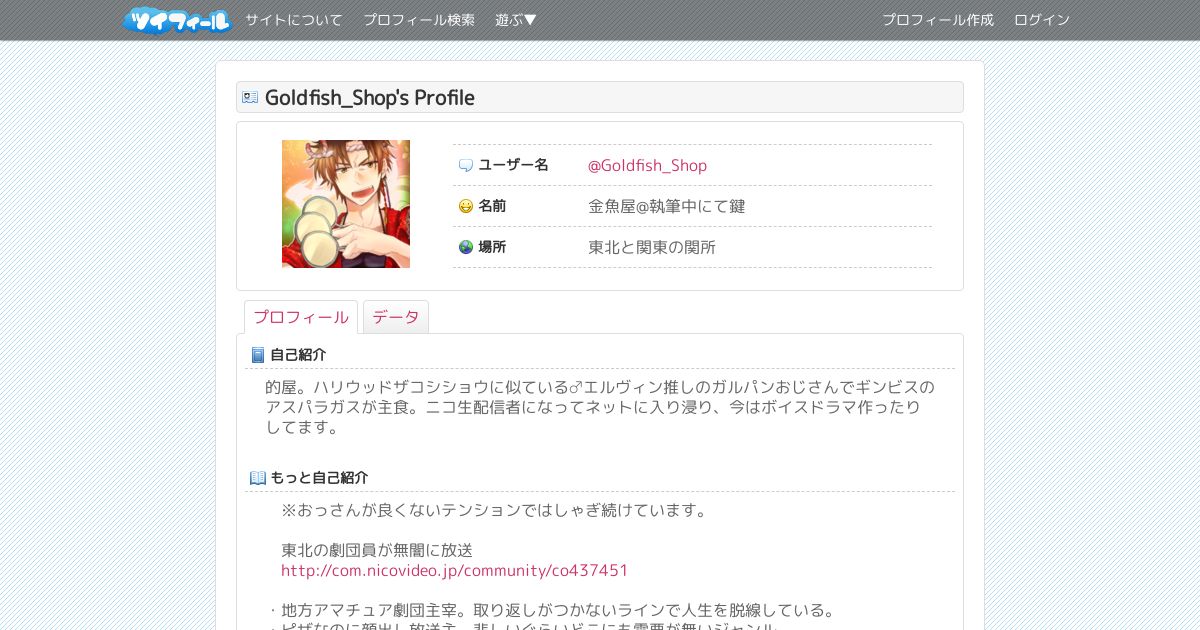1200x630 pixels.
Task: Click the text 東北の劇団員が無闇に放送
Action: (x=377, y=550)
